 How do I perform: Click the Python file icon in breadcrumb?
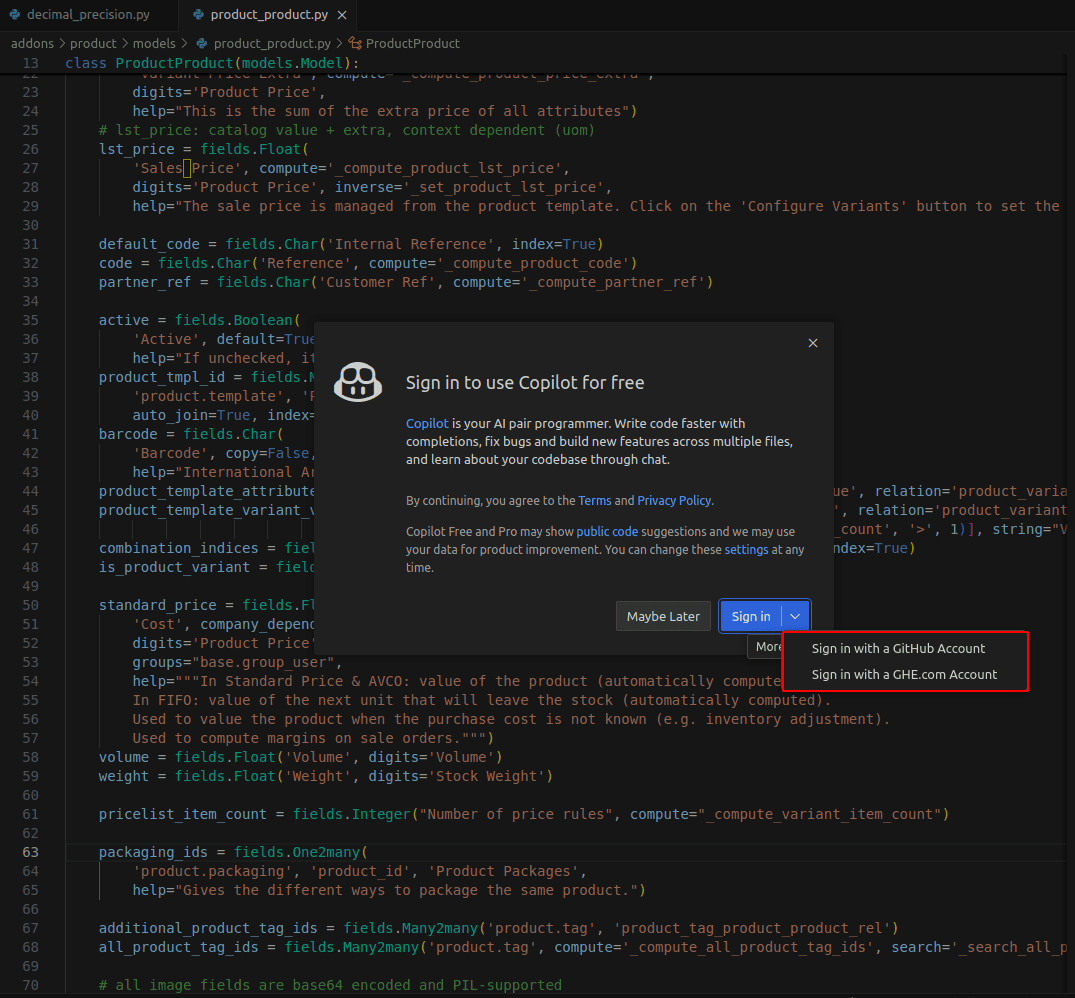(x=202, y=43)
